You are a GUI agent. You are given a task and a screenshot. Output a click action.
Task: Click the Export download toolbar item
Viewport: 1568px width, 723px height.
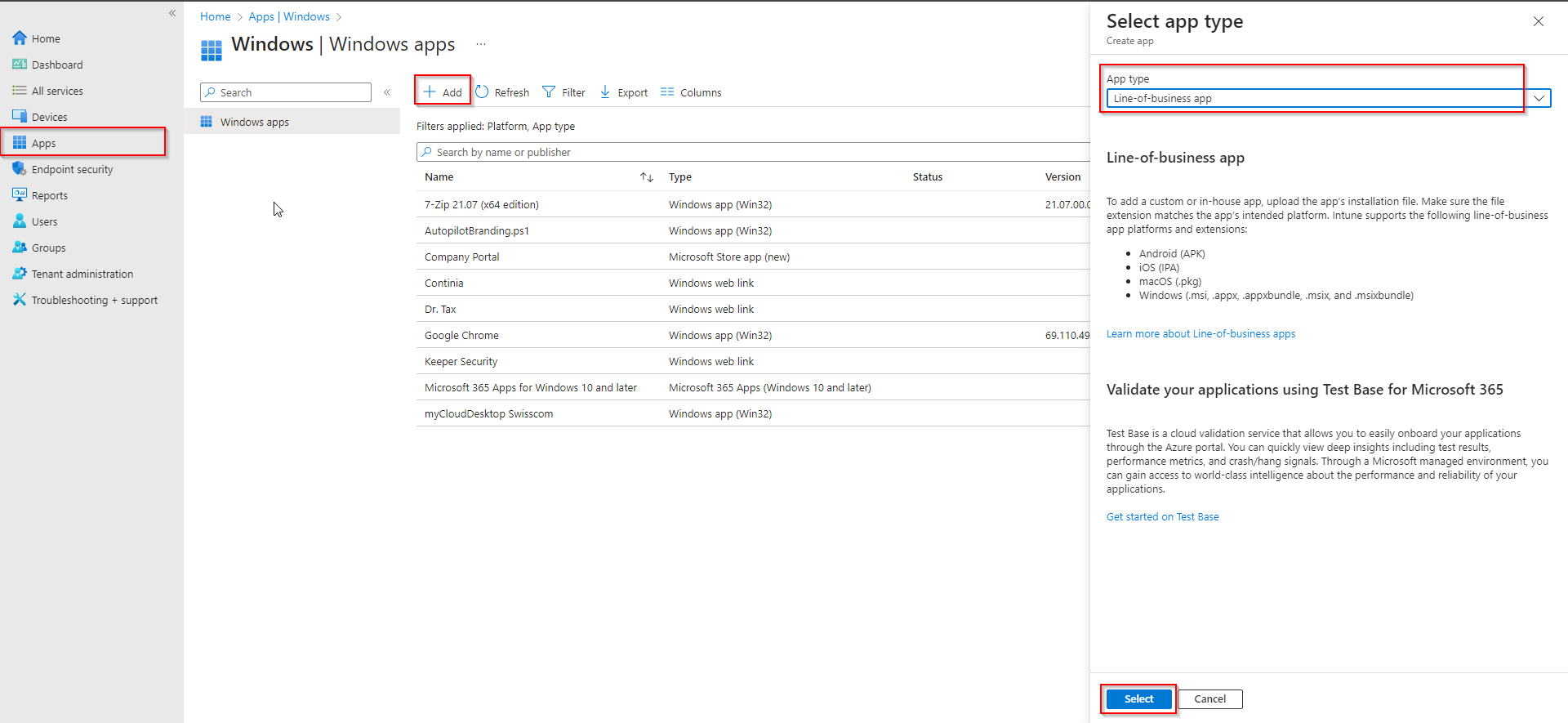click(624, 92)
